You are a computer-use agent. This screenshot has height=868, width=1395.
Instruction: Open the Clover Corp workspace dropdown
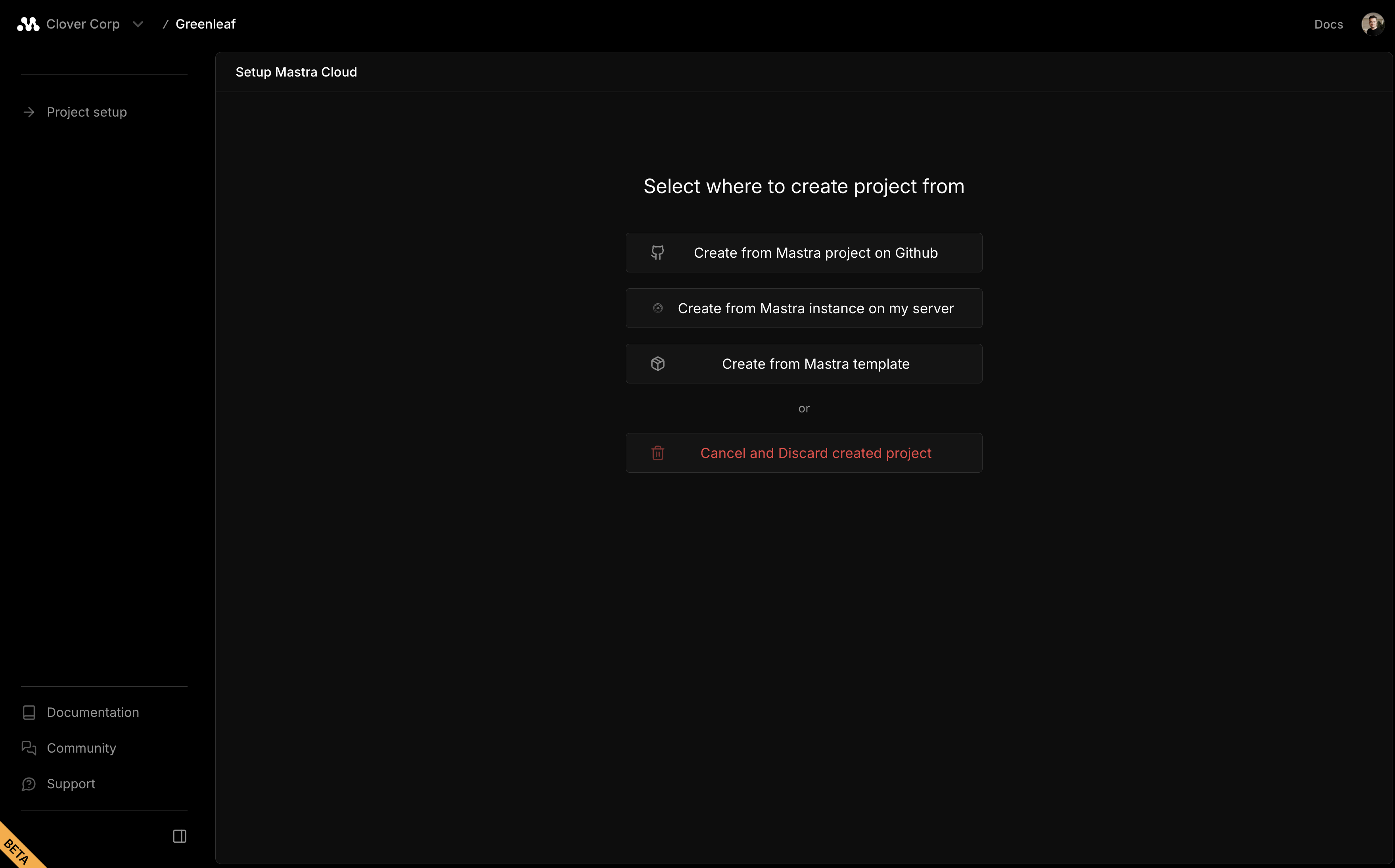pyautogui.click(x=82, y=23)
